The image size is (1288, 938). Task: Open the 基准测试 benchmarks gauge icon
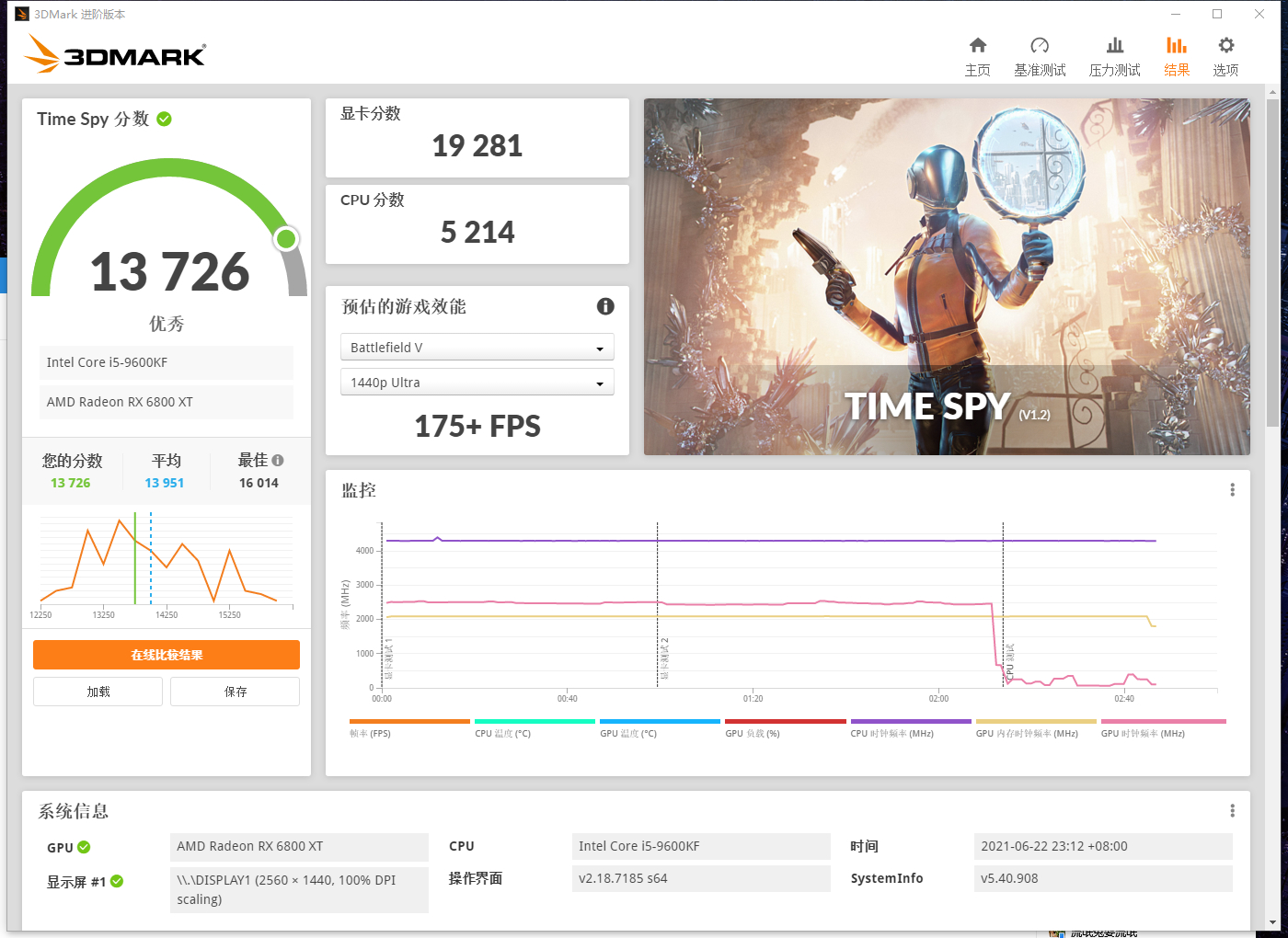coord(1040,45)
